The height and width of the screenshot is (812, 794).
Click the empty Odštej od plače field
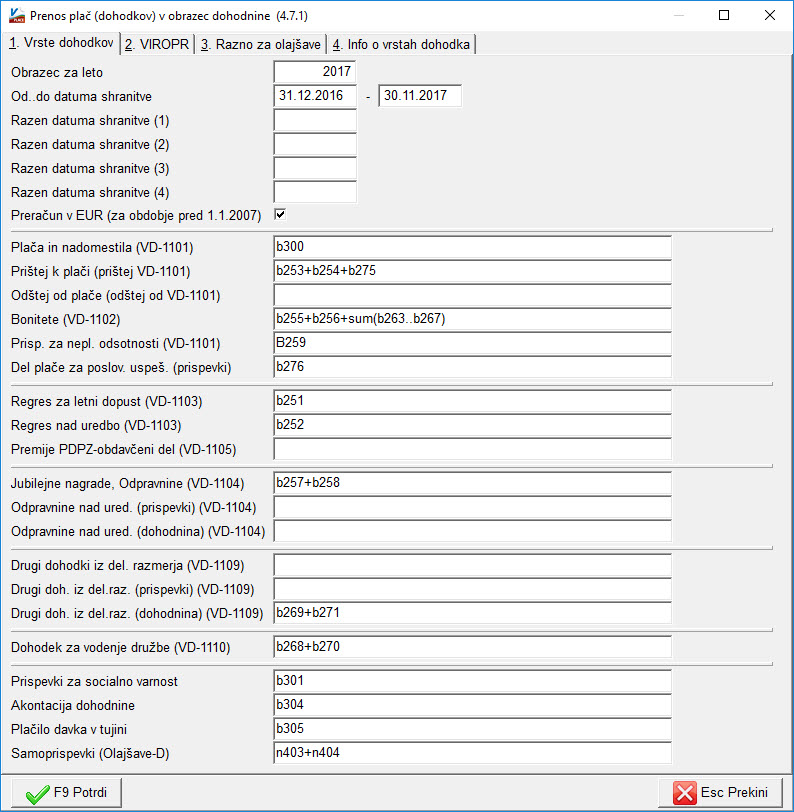472,295
